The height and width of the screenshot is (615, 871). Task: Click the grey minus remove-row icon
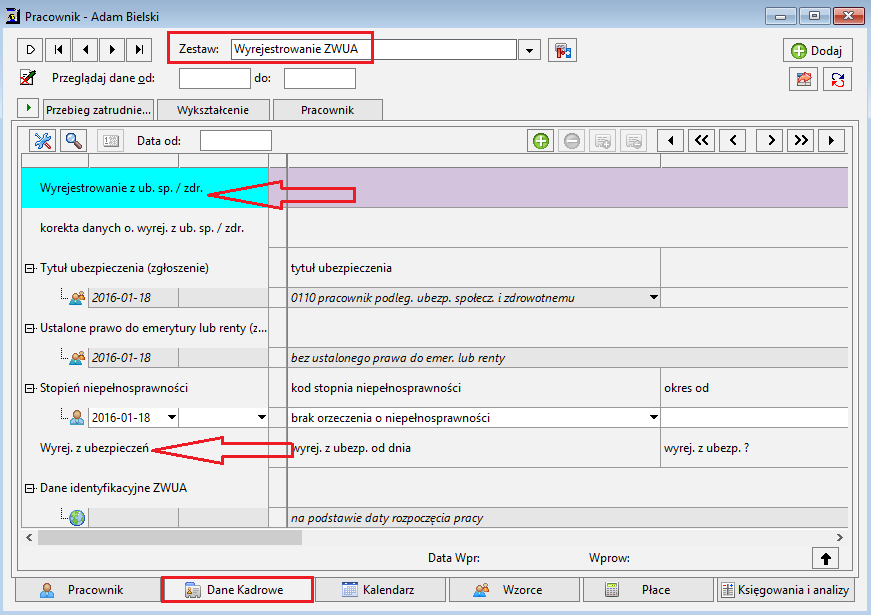tap(572, 141)
